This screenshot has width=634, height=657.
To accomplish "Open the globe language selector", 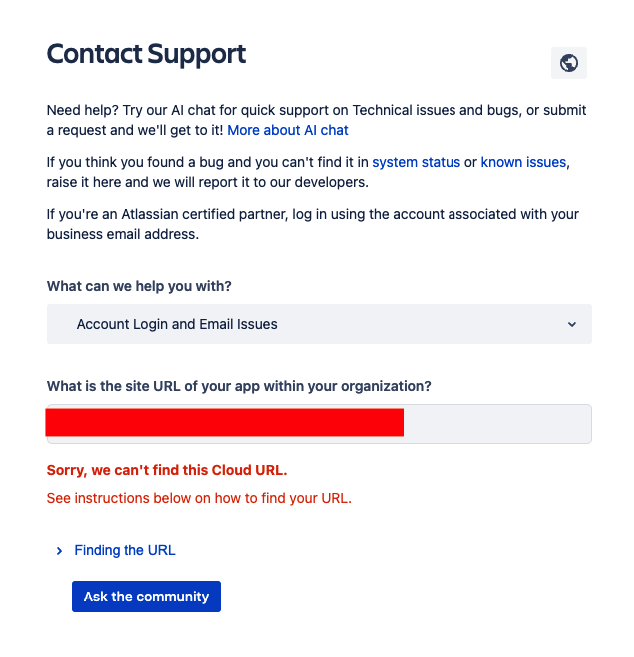I will pyautogui.click(x=568, y=63).
